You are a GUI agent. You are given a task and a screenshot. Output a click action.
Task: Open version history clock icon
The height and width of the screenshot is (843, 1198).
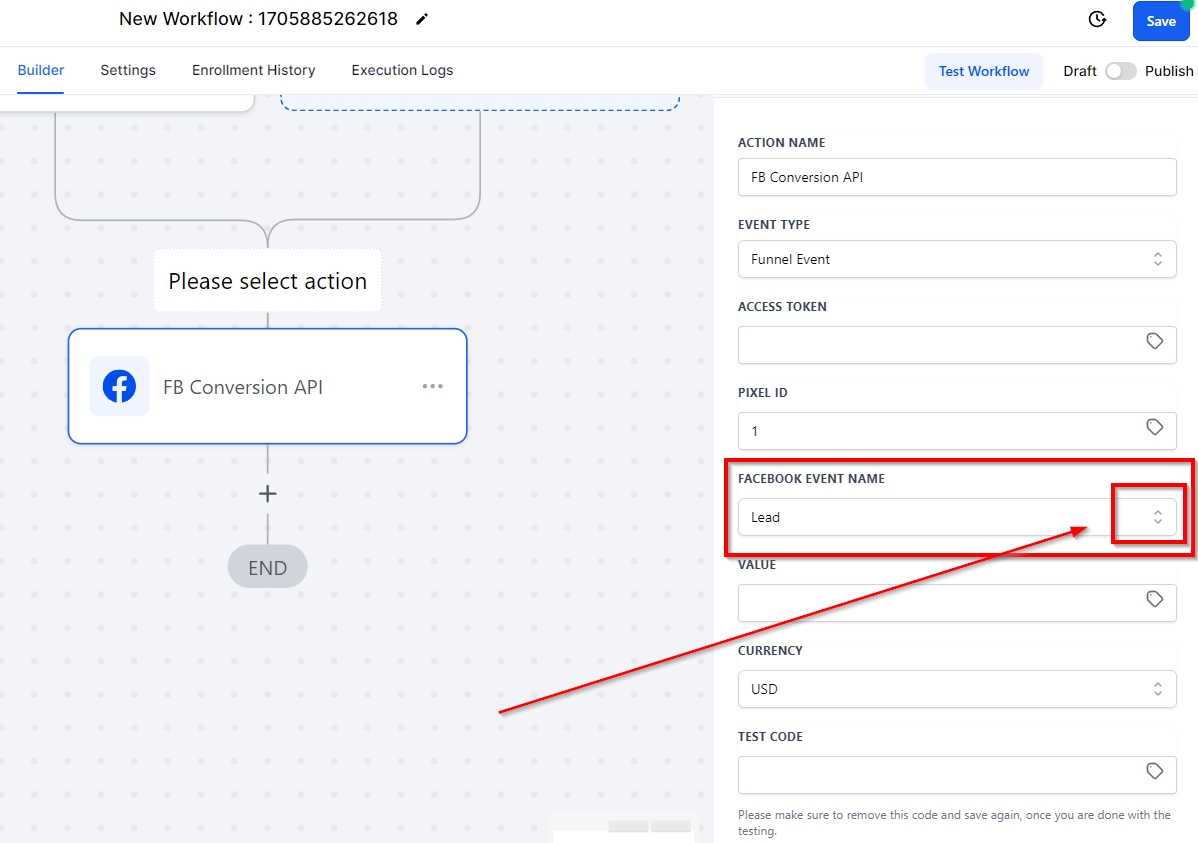(x=1097, y=20)
